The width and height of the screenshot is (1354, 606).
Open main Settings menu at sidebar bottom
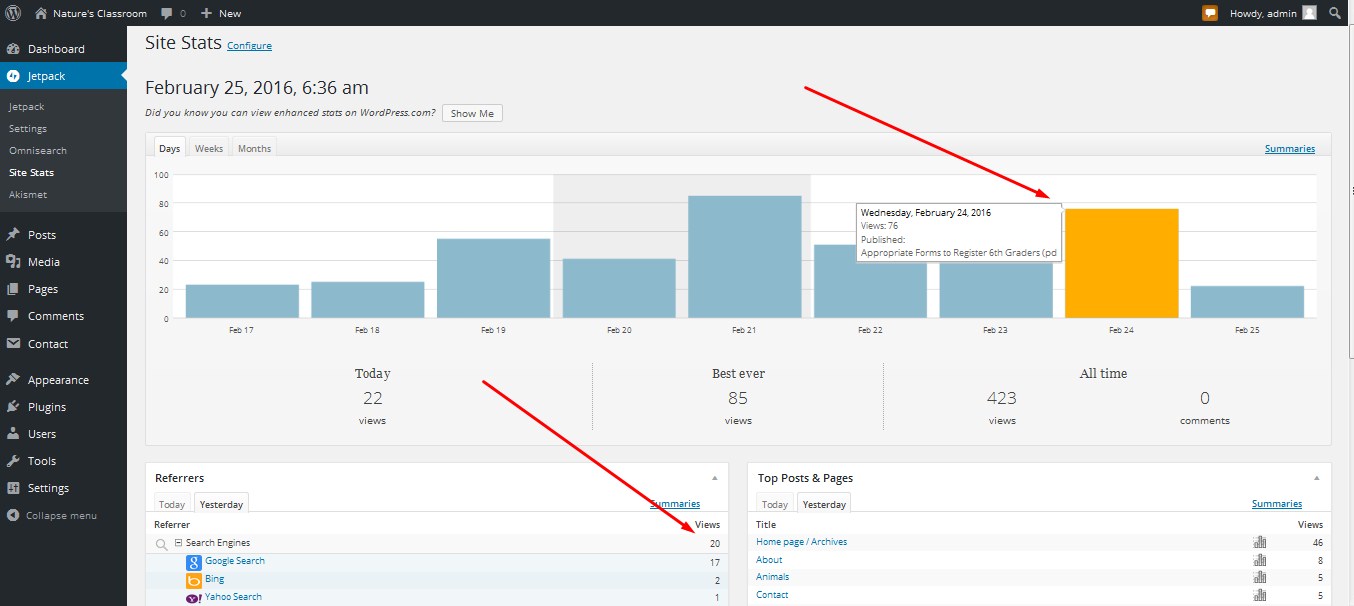(63, 488)
